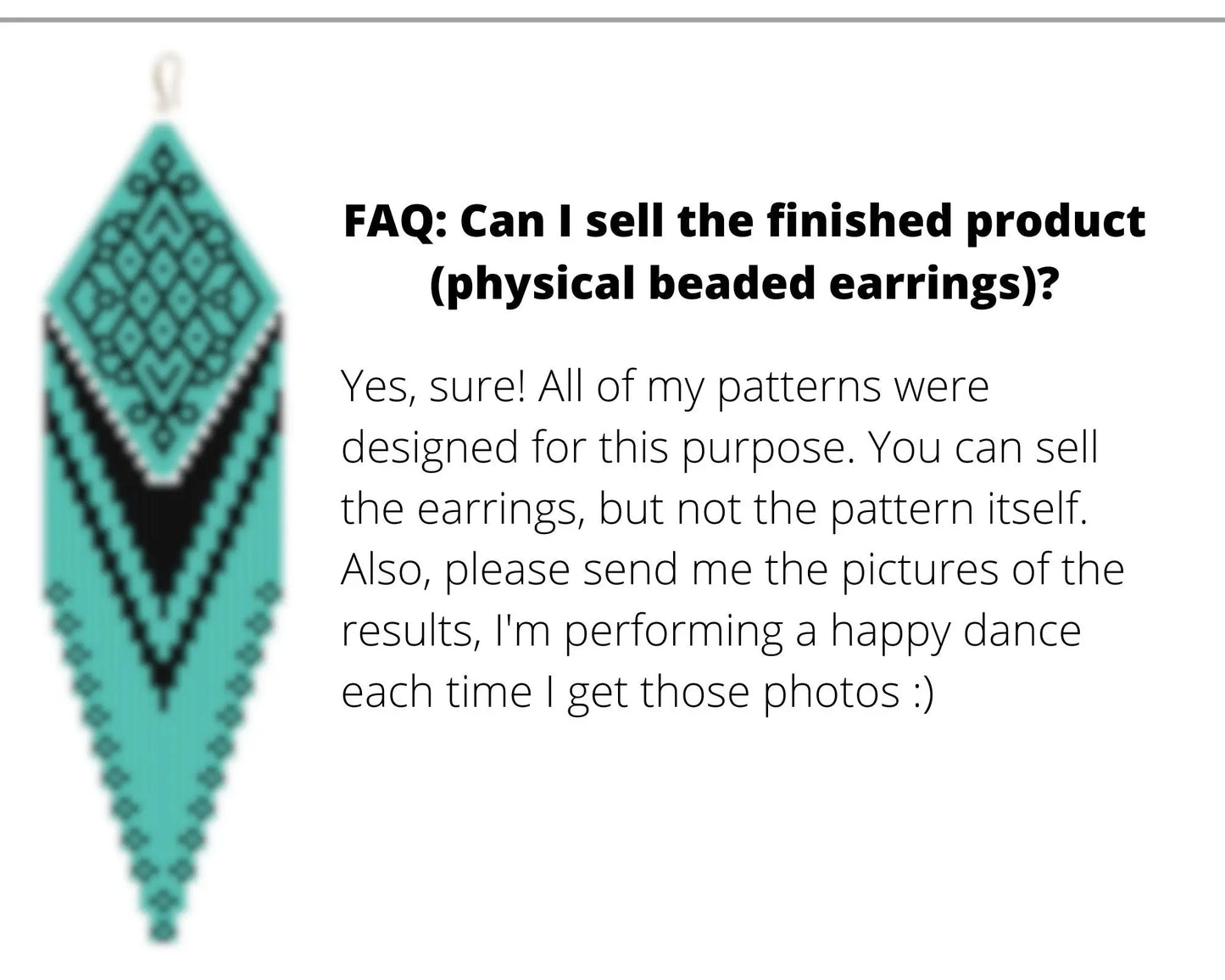The image size is (1225, 980).
Task: Click the phrase "but not the pattern itself"
Action: pos(842,509)
